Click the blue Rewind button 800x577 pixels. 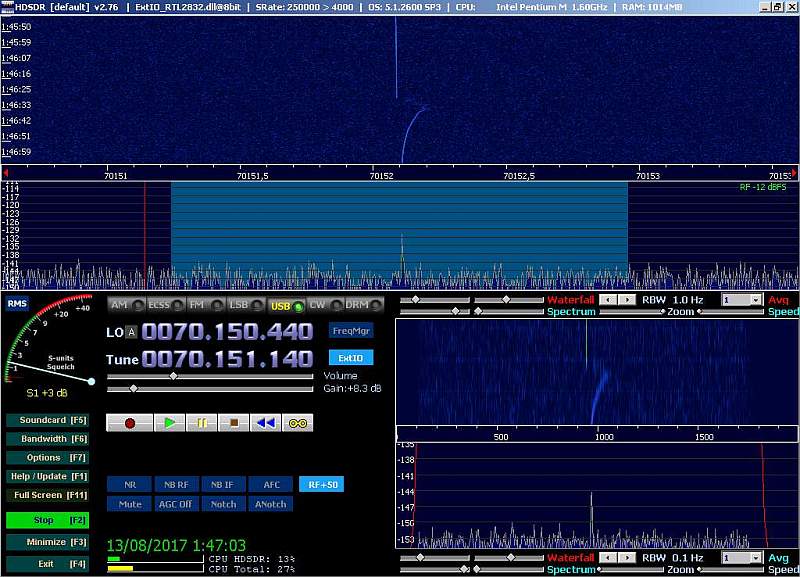pos(265,423)
